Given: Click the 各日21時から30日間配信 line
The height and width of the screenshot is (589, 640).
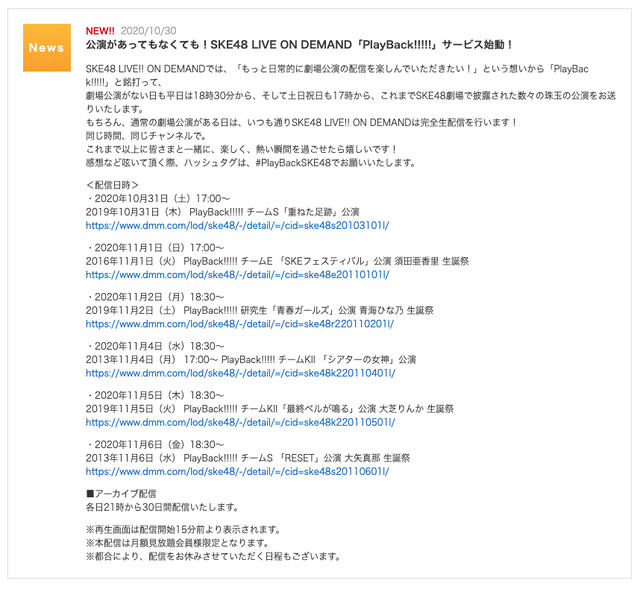Looking at the screenshot, I should [162, 507].
